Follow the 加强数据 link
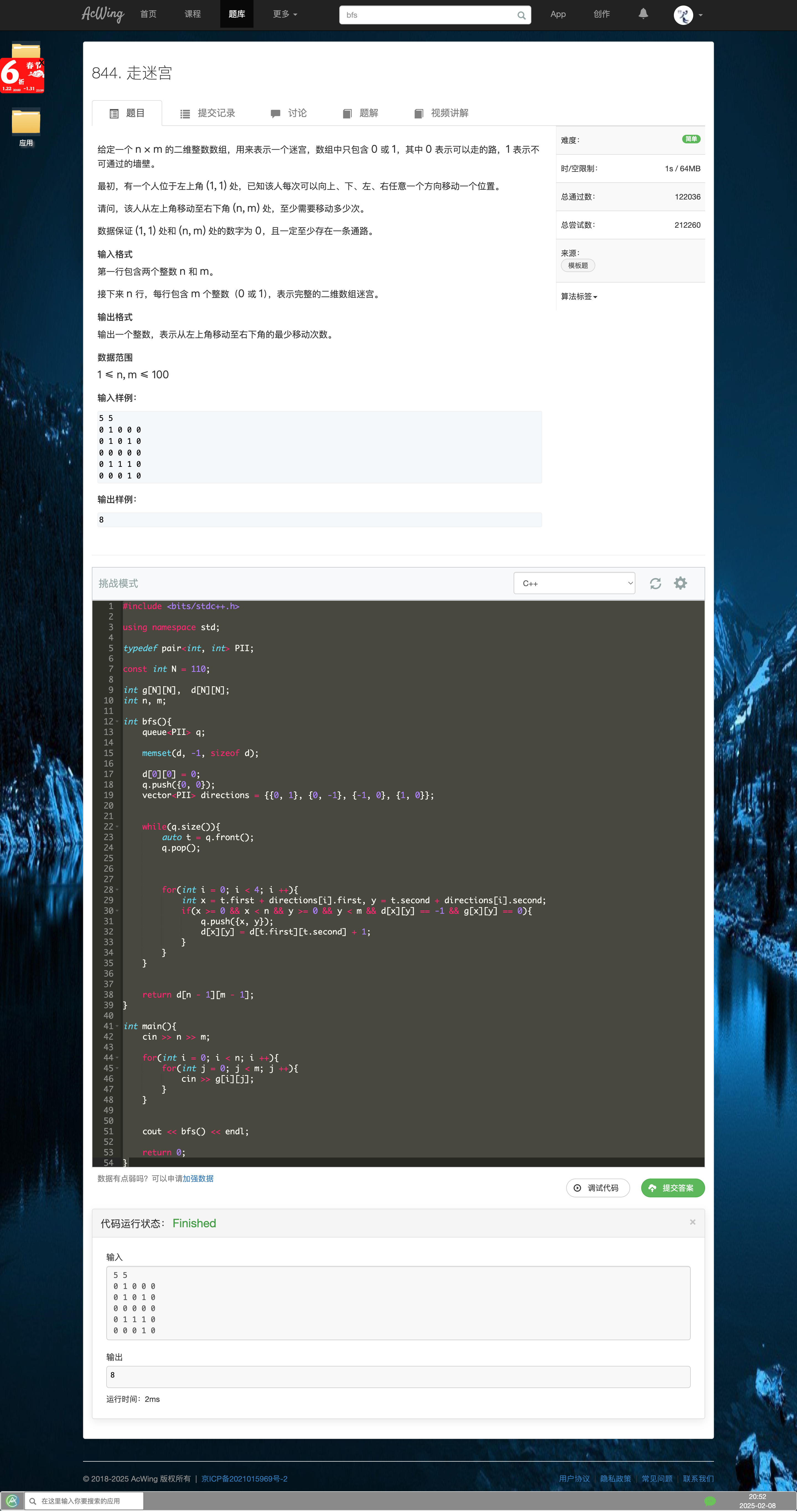Screen dimensions: 797x1512 click(198, 1179)
